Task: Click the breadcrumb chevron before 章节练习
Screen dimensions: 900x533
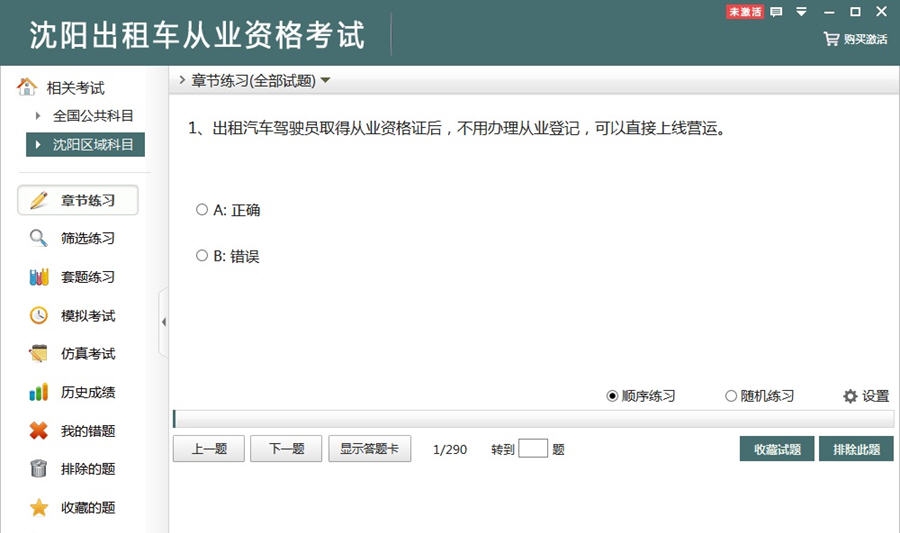Action: (182, 80)
